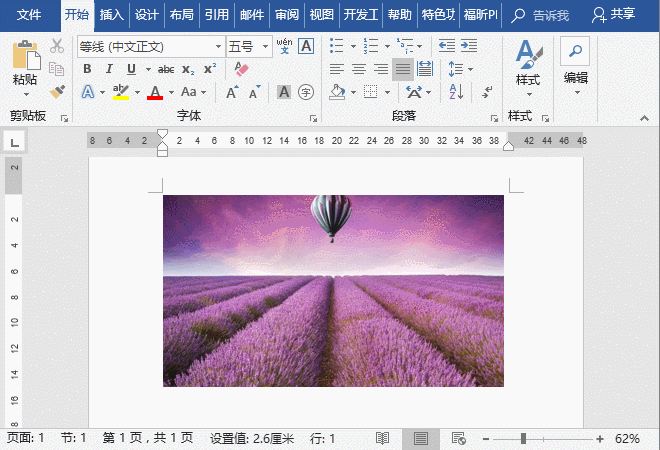Select Print Layout view in status bar
This screenshot has height=450, width=660.
coord(420,439)
